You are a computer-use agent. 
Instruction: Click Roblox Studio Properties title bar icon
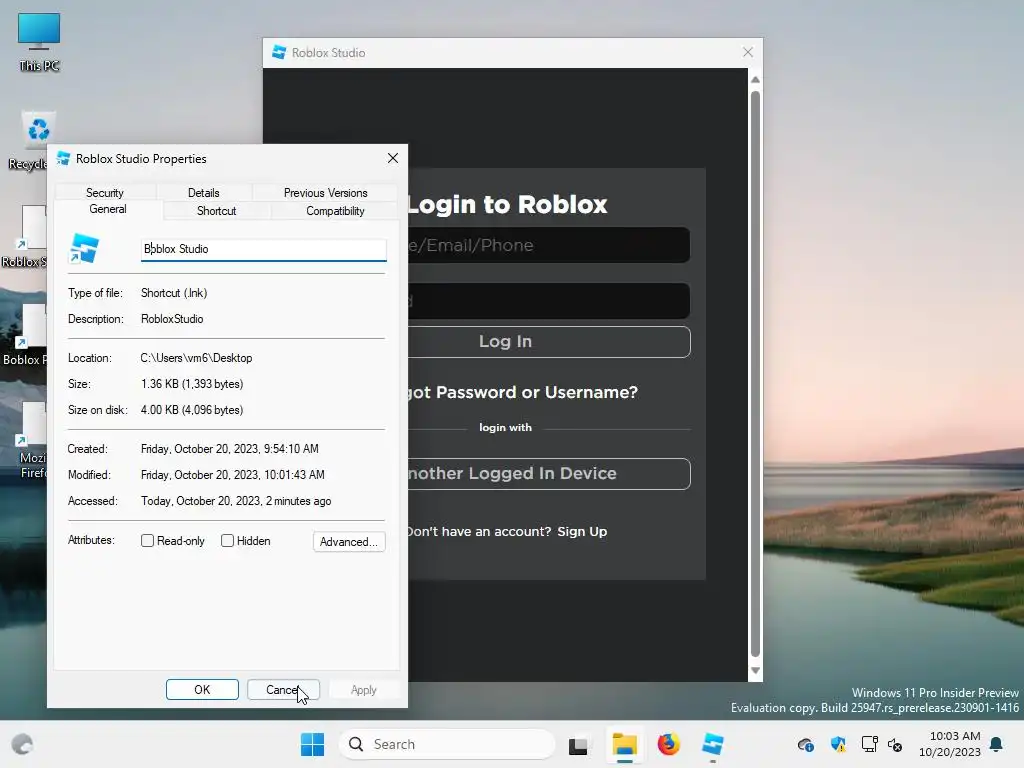pos(63,158)
